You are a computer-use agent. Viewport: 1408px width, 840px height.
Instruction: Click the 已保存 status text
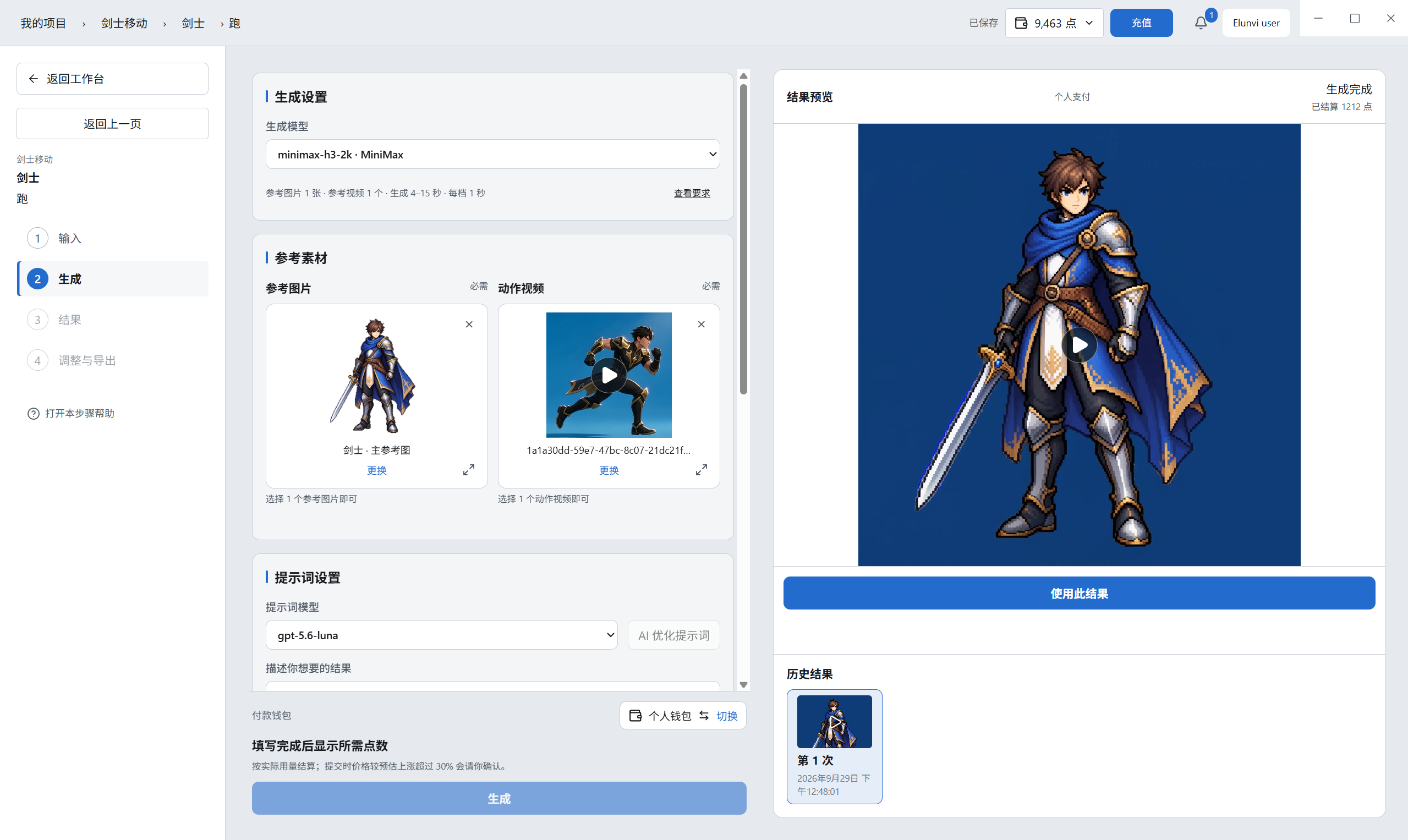tap(983, 23)
